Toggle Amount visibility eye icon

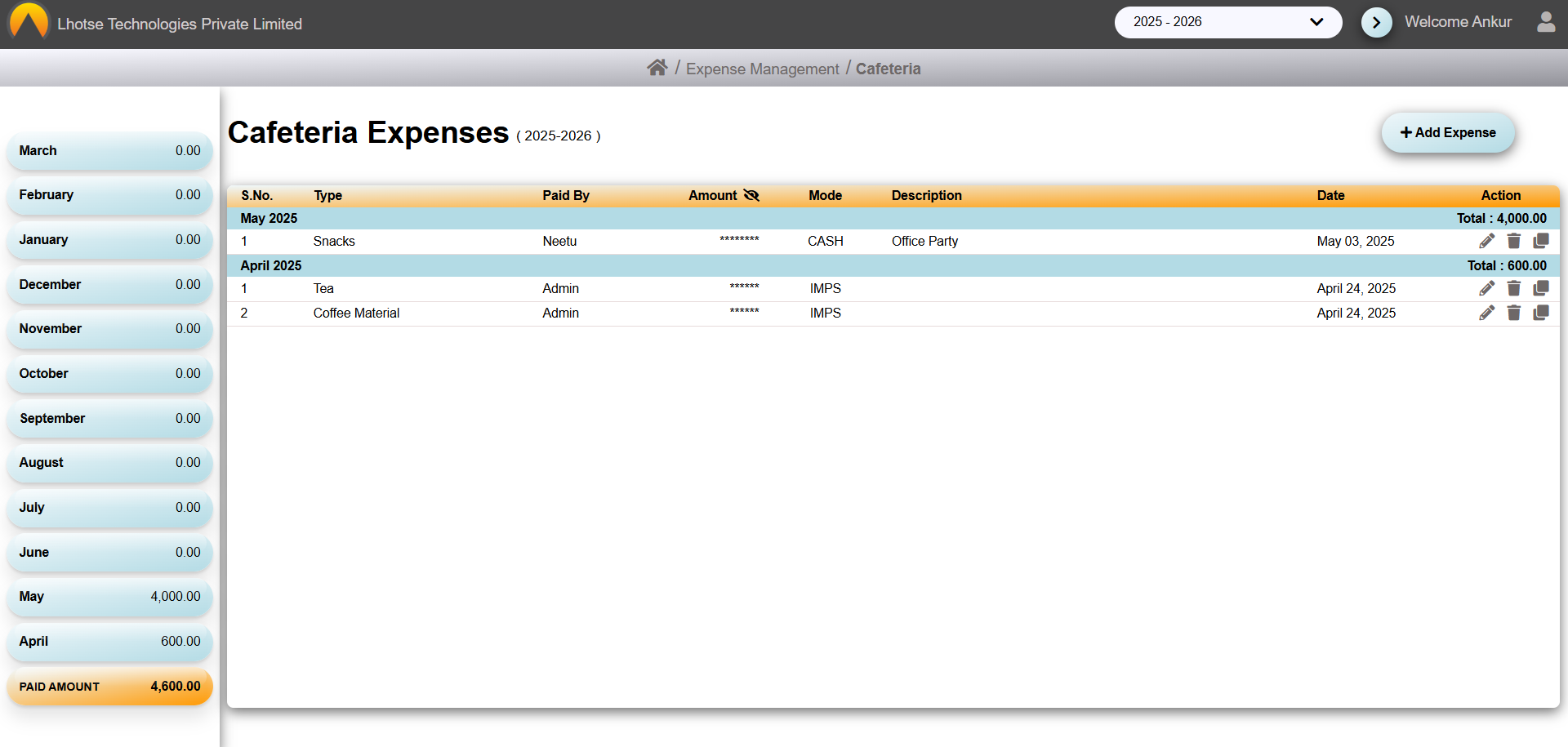coord(751,195)
